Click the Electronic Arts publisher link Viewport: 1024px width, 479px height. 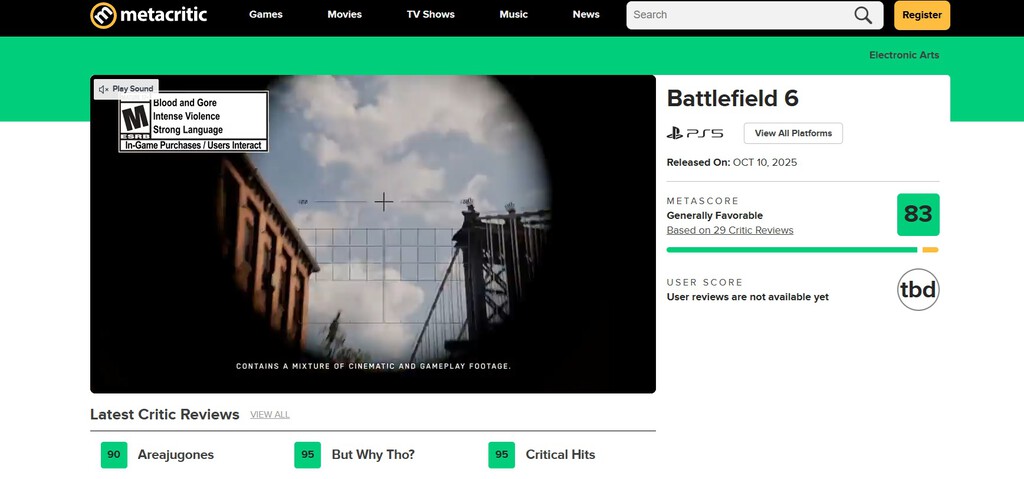point(903,55)
